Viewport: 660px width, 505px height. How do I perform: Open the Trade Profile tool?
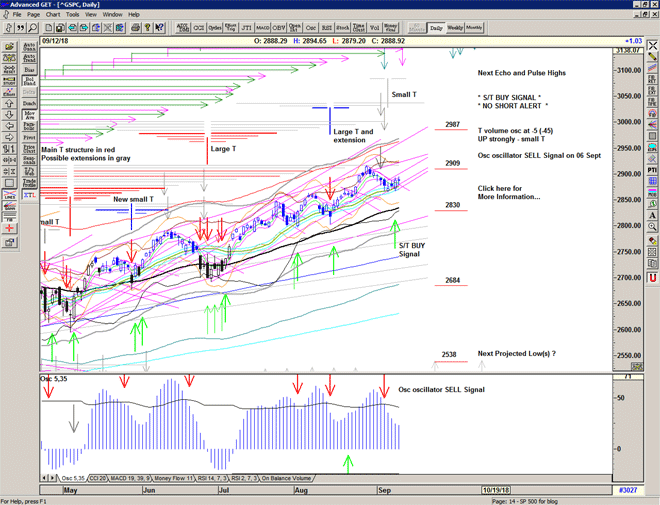pos(29,184)
